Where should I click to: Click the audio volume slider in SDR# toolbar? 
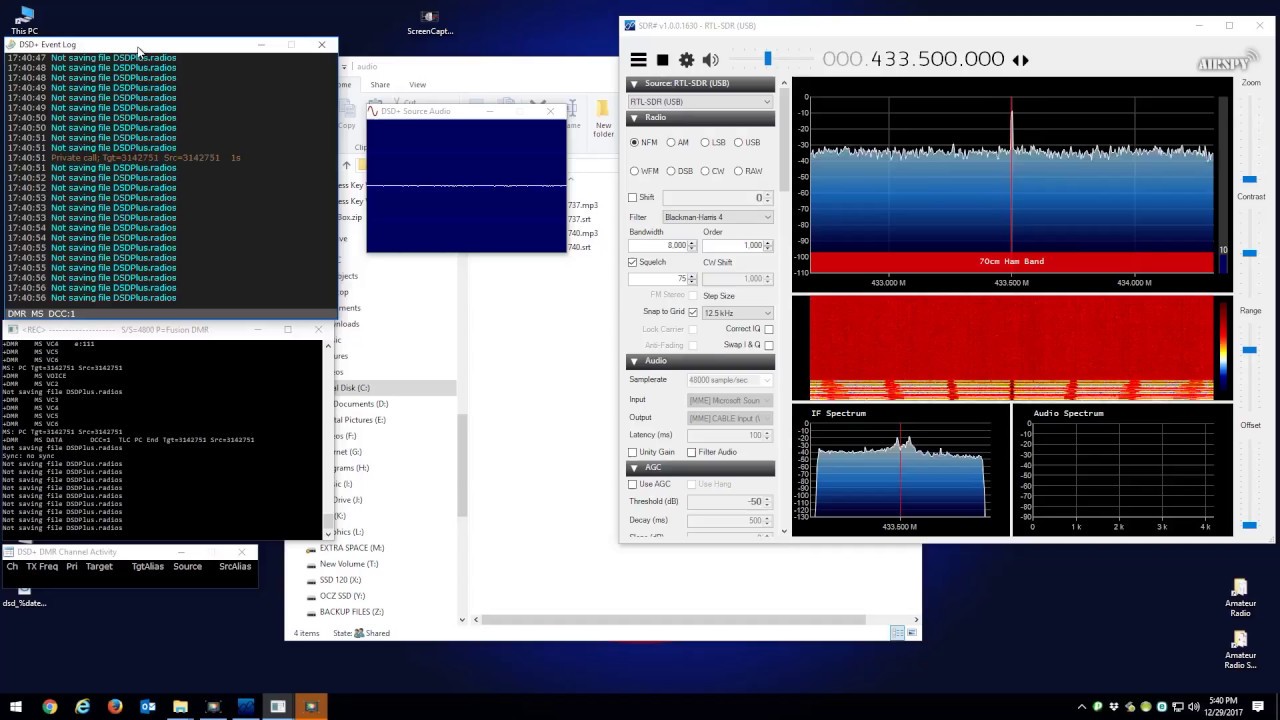click(x=768, y=60)
